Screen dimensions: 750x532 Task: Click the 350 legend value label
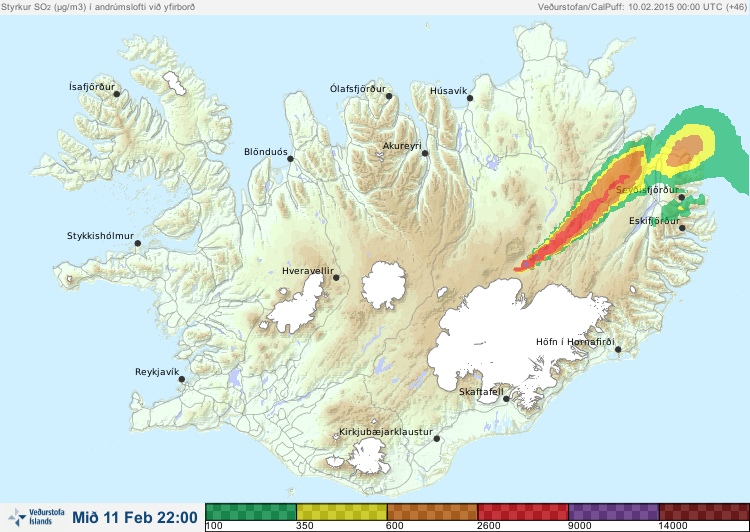pyautogui.click(x=305, y=526)
